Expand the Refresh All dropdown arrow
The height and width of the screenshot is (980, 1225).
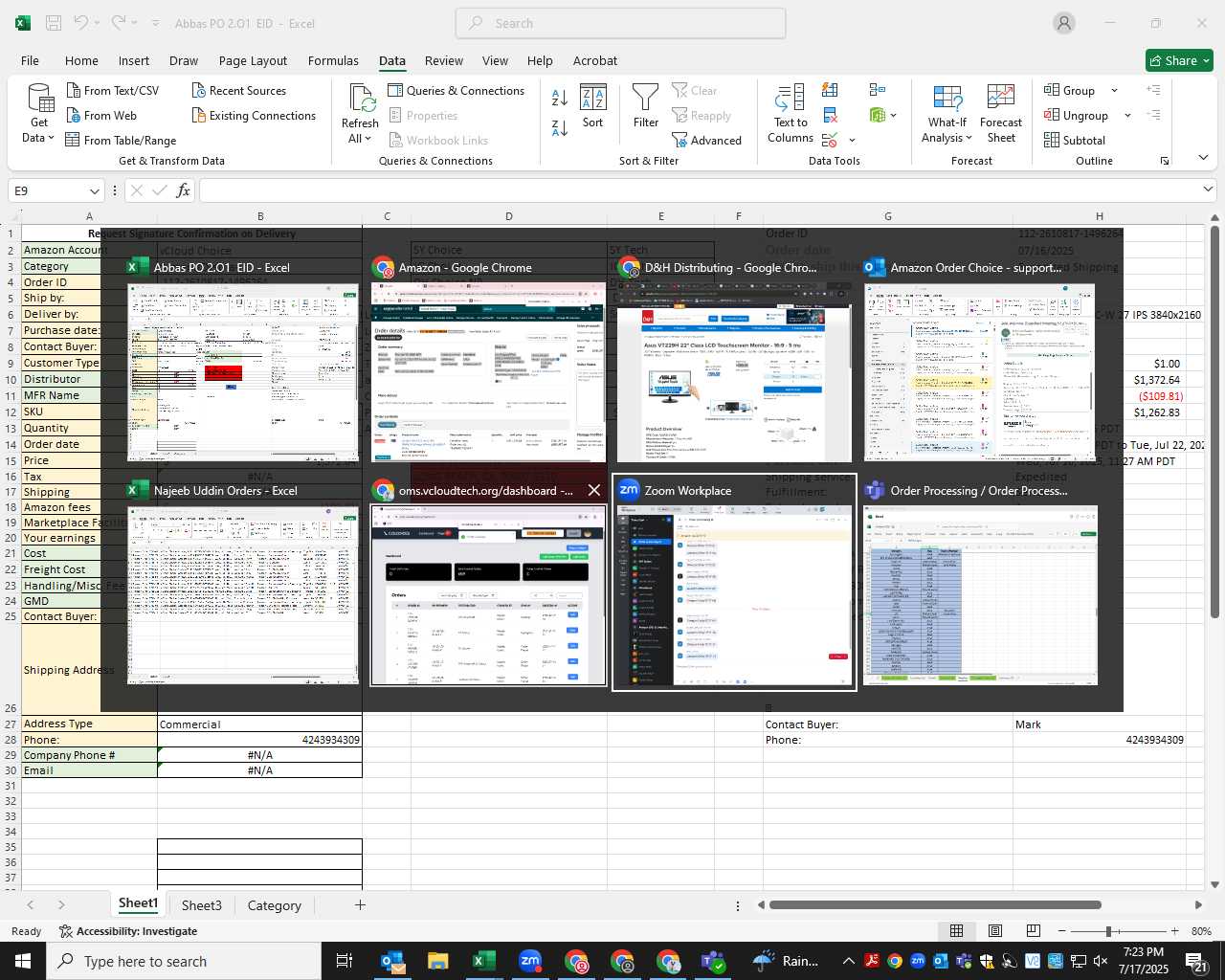tap(367, 138)
